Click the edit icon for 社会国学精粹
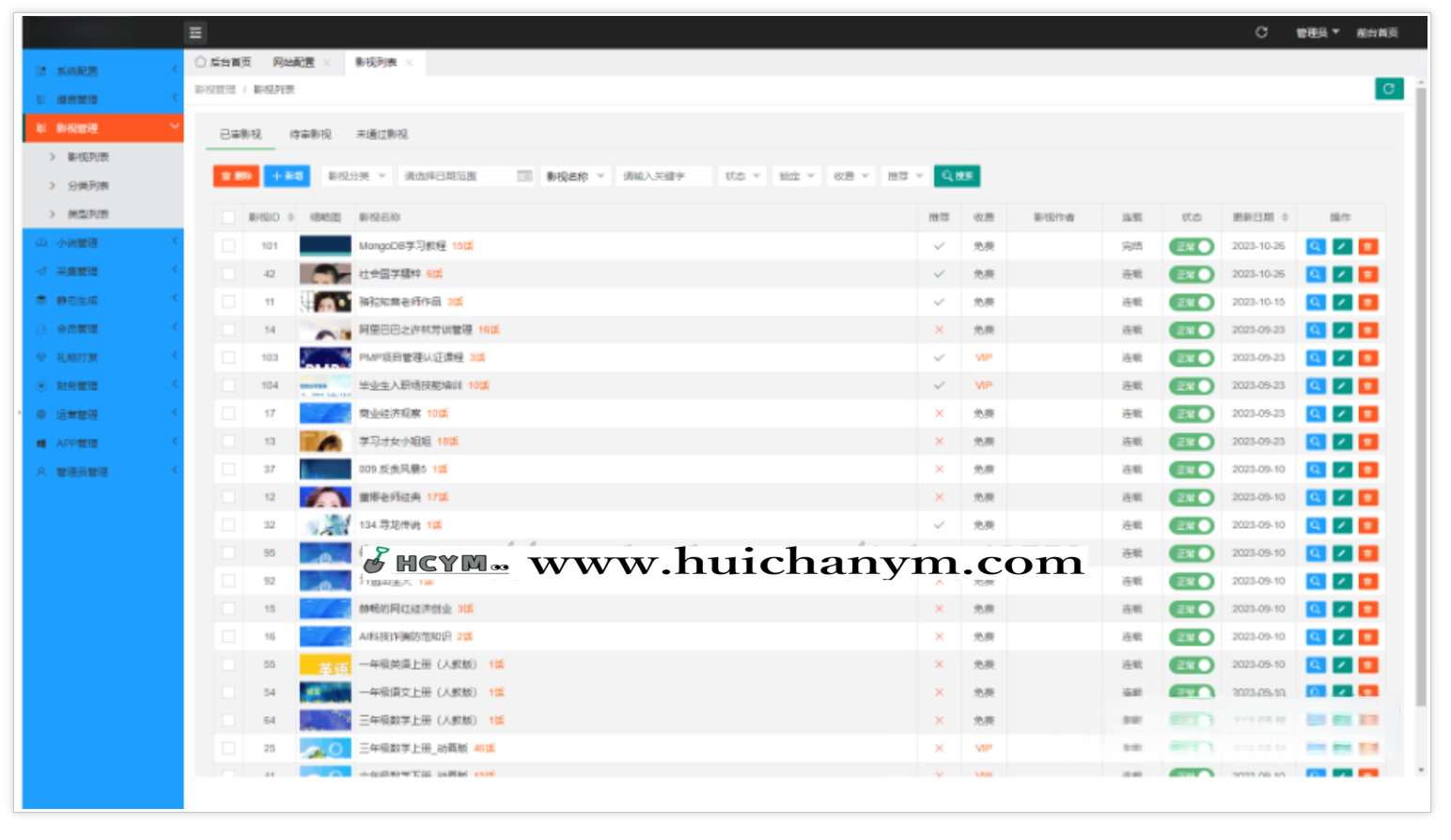Viewport: 1451px width, 840px height. click(x=1341, y=273)
